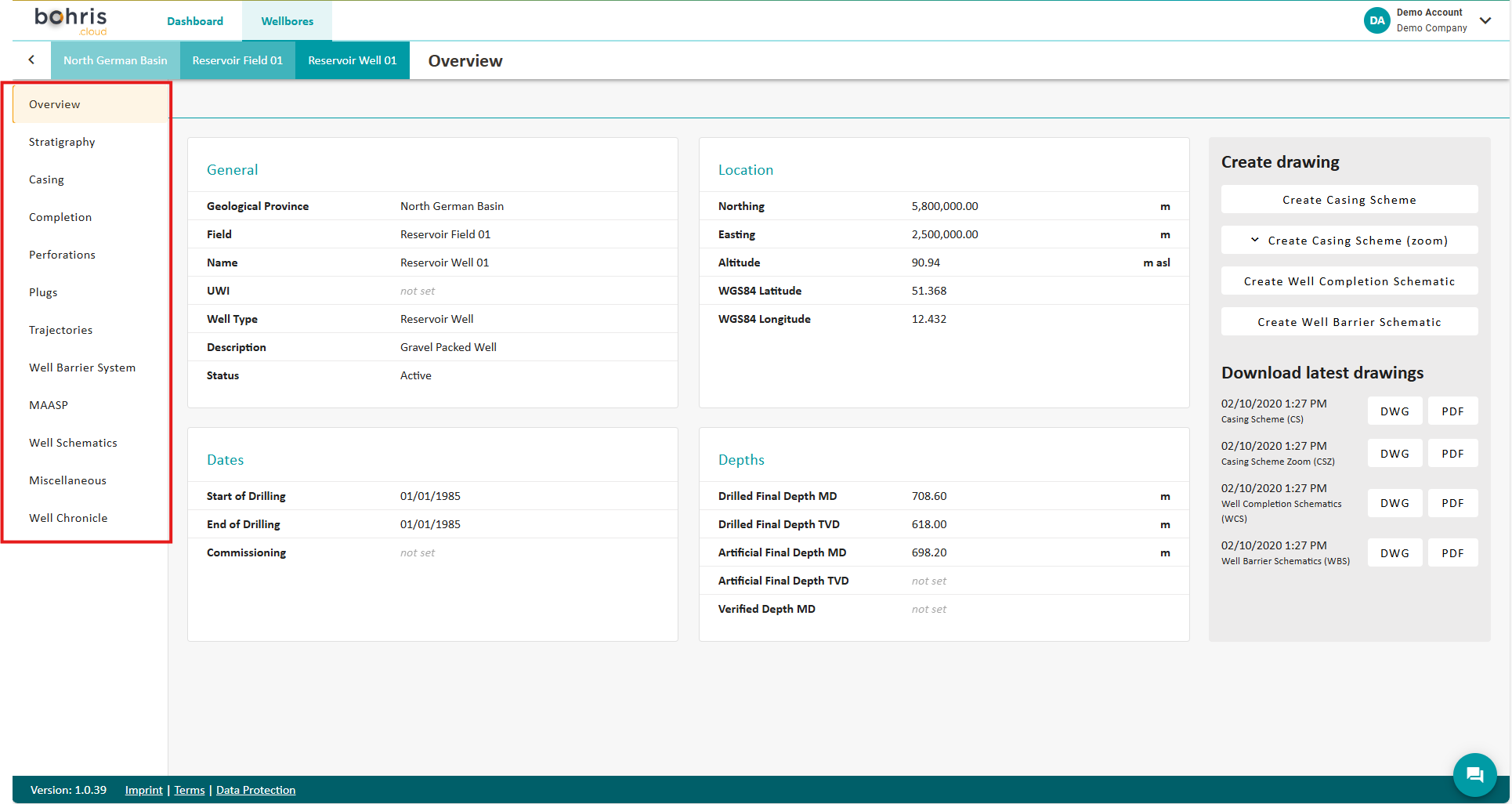Download Casing Scheme Zoom as PDF
1512x804 pixels.
coord(1452,454)
